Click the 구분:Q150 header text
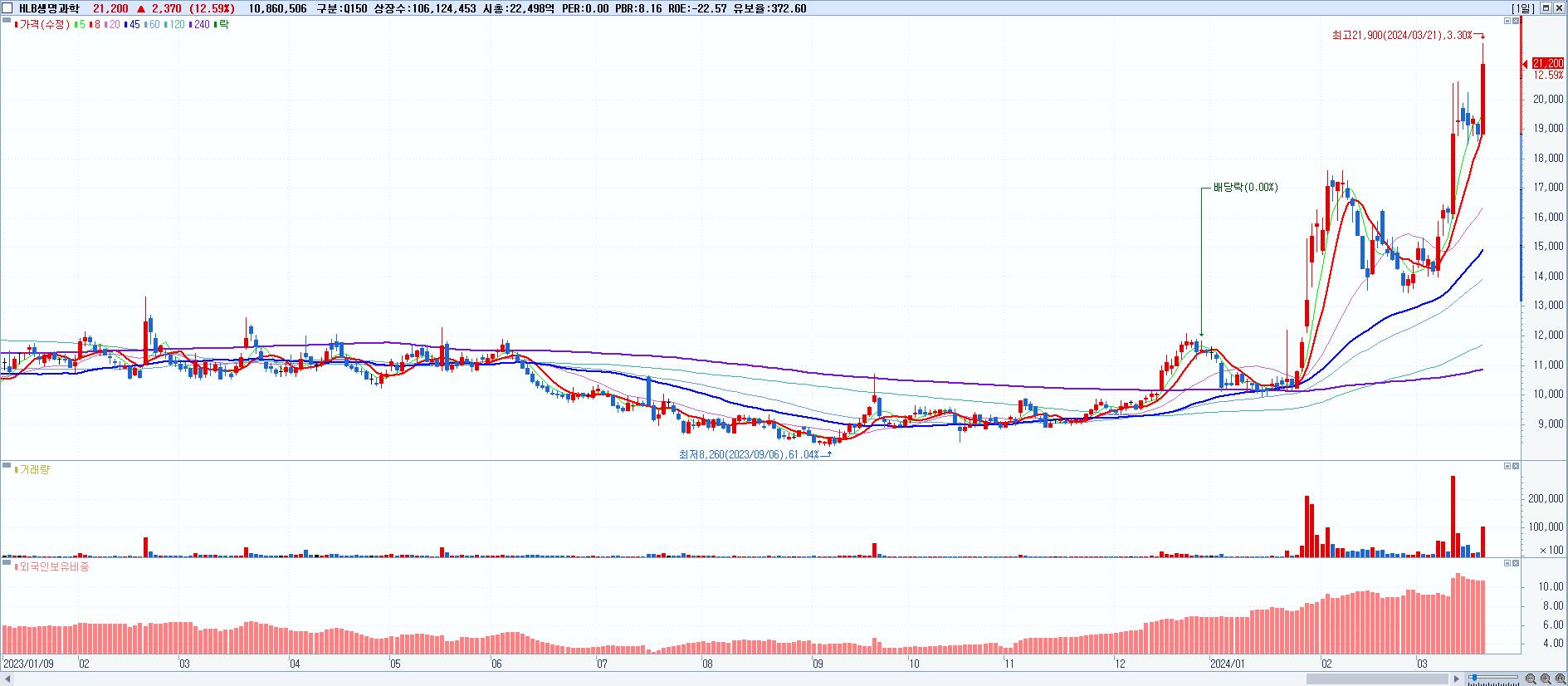 point(342,8)
